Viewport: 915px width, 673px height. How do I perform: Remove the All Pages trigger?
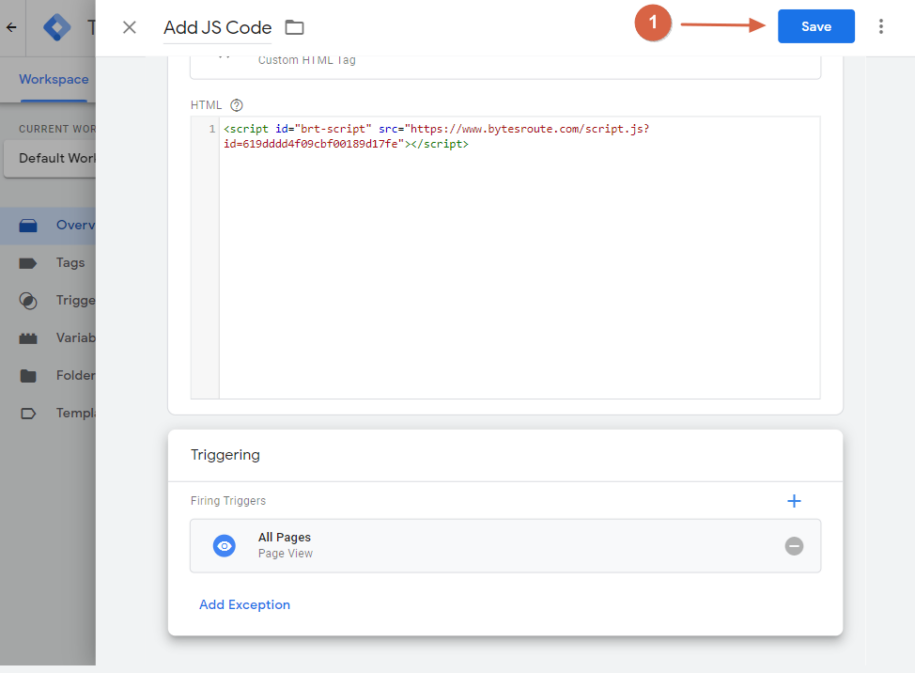[794, 546]
